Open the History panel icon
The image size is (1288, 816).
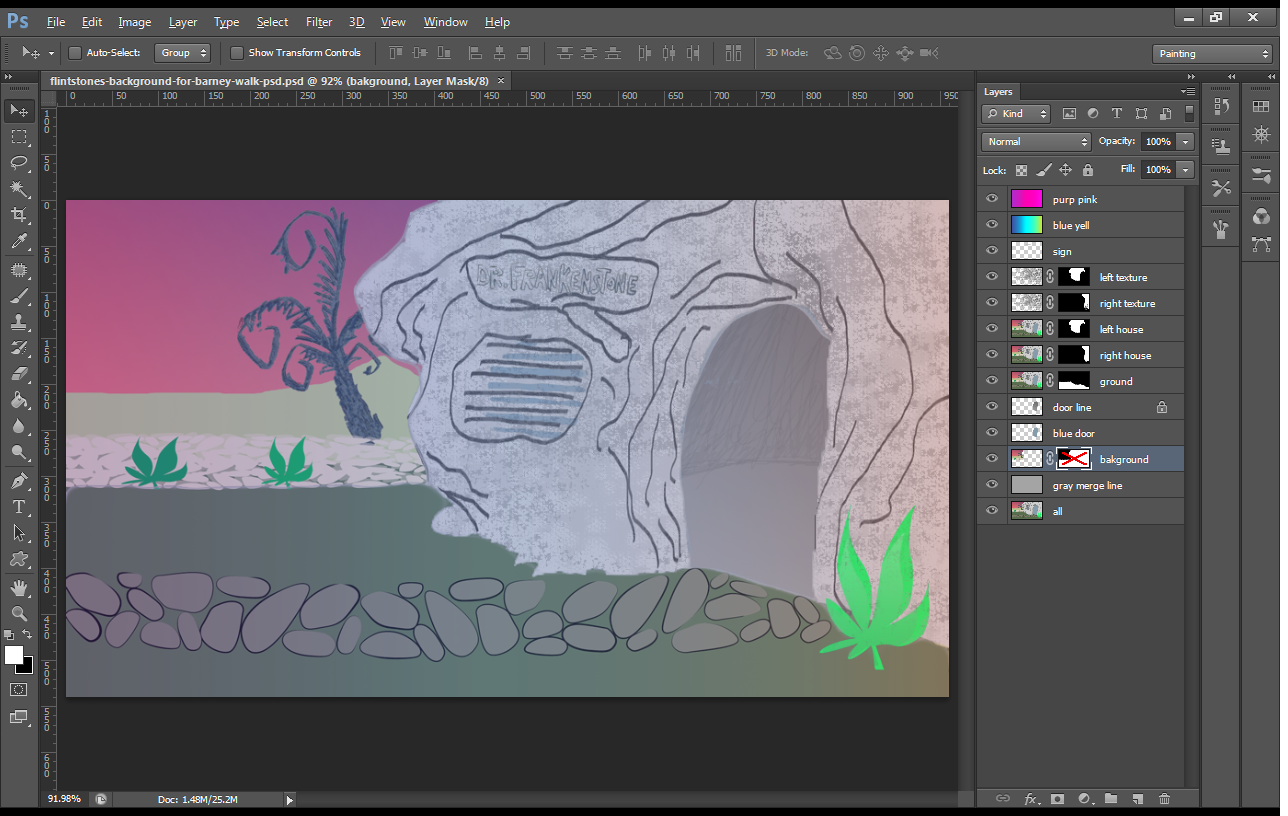point(1220,107)
